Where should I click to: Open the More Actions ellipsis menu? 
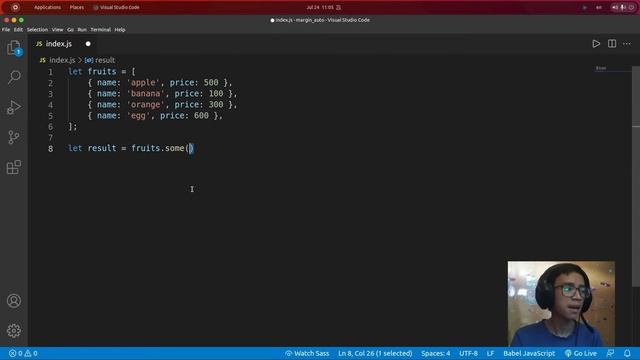pyautogui.click(x=627, y=44)
